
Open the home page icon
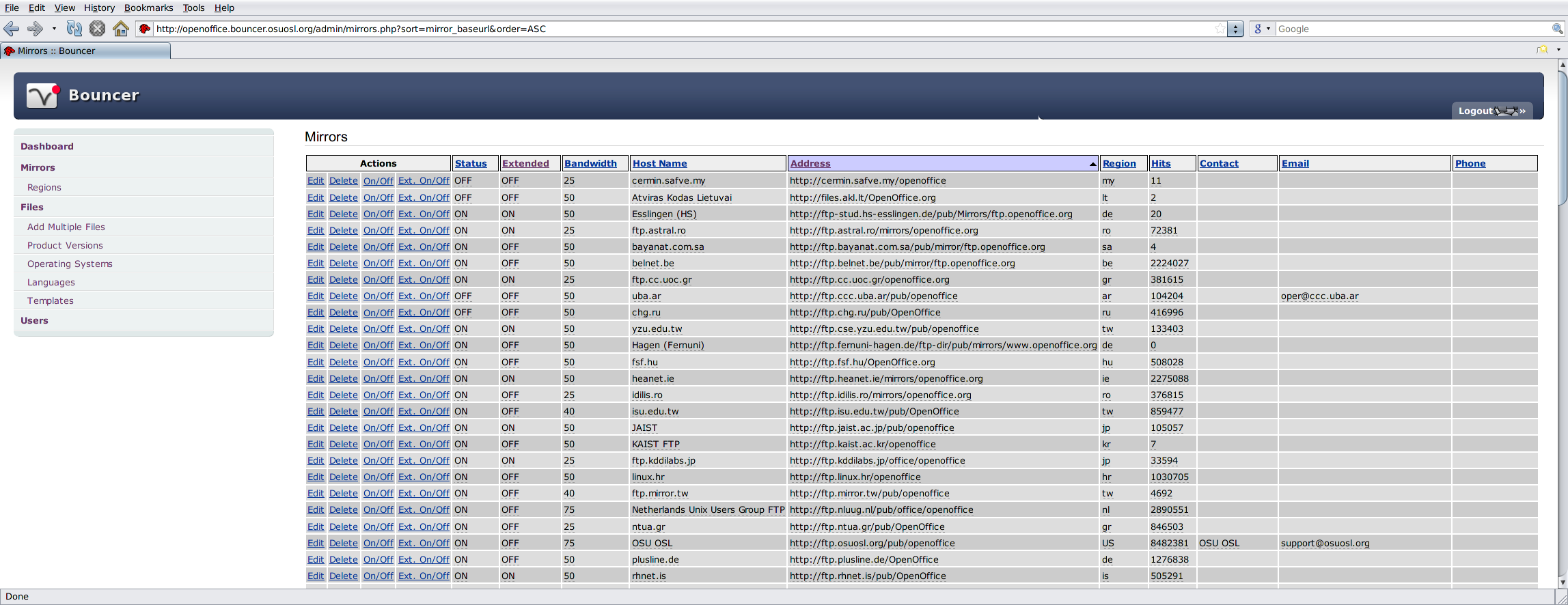(x=121, y=29)
